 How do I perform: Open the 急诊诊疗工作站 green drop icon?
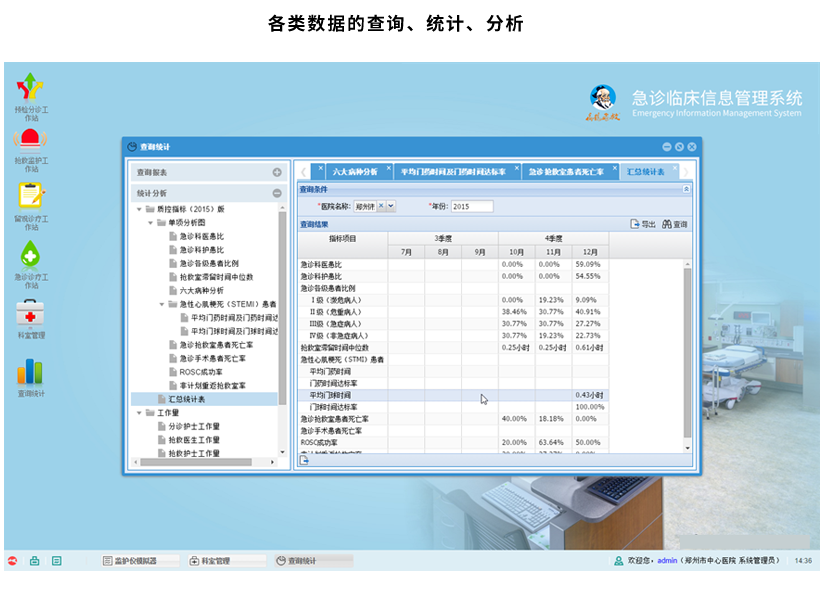coord(32,254)
